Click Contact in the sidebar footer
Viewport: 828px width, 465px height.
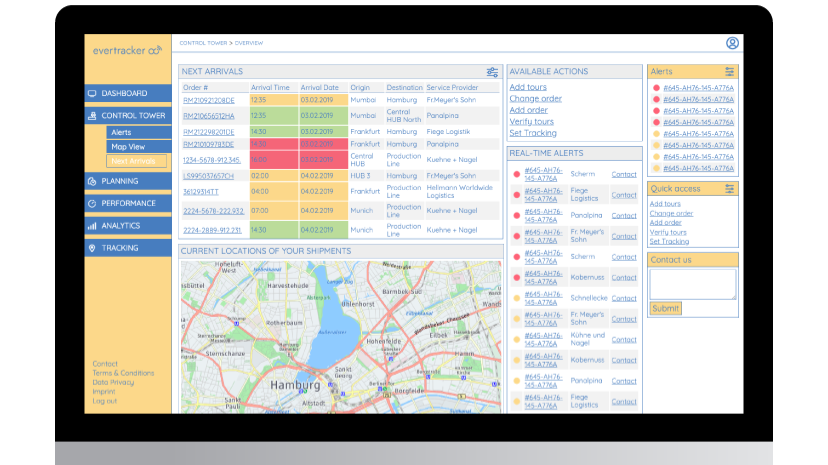pos(105,364)
